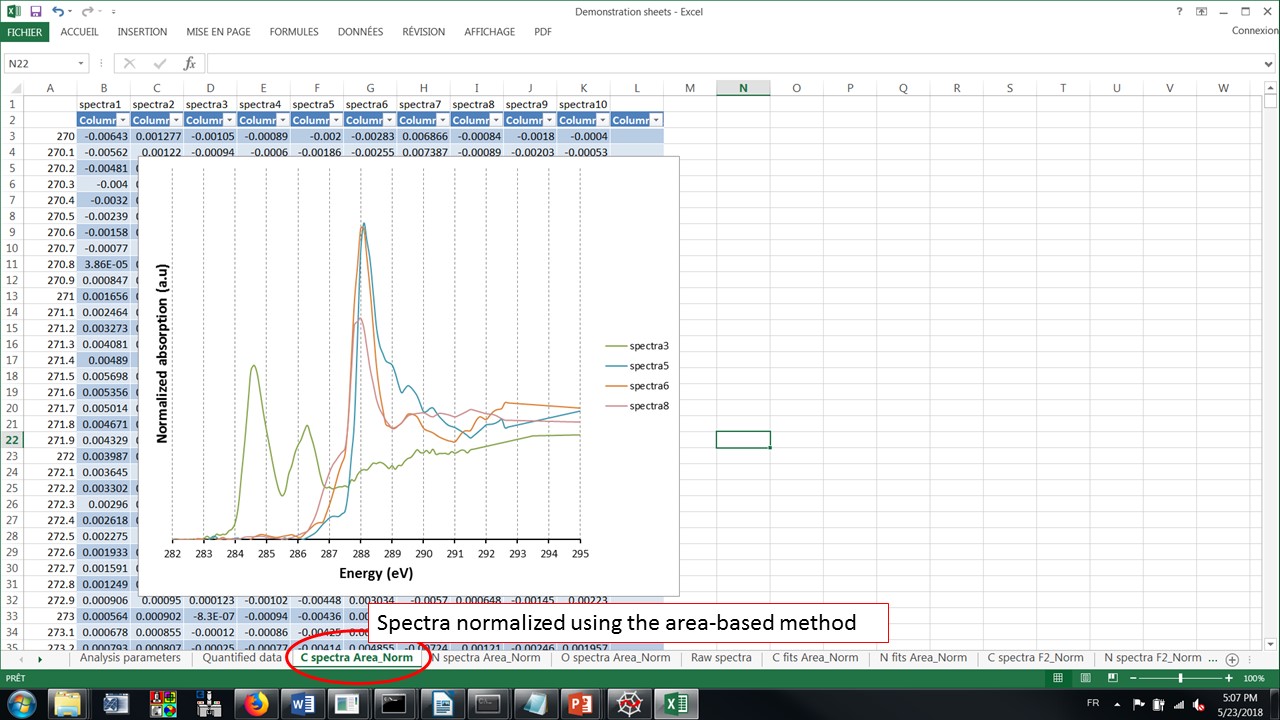Open PowerPoint from the taskbar
This screenshot has width=1280, height=720.
[581, 704]
